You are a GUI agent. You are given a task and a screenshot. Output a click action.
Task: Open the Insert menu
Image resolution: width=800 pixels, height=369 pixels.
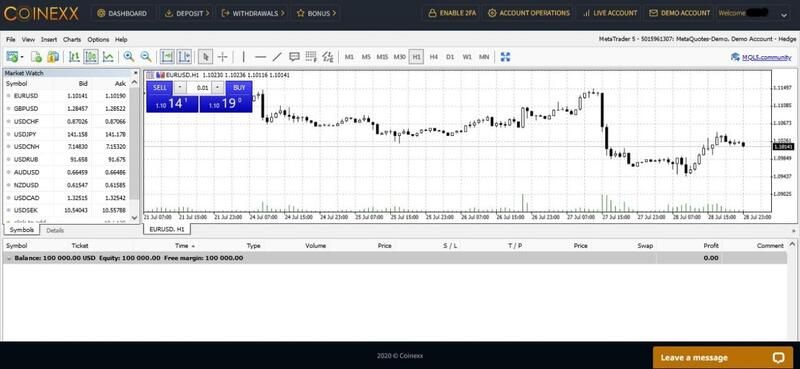[49, 39]
